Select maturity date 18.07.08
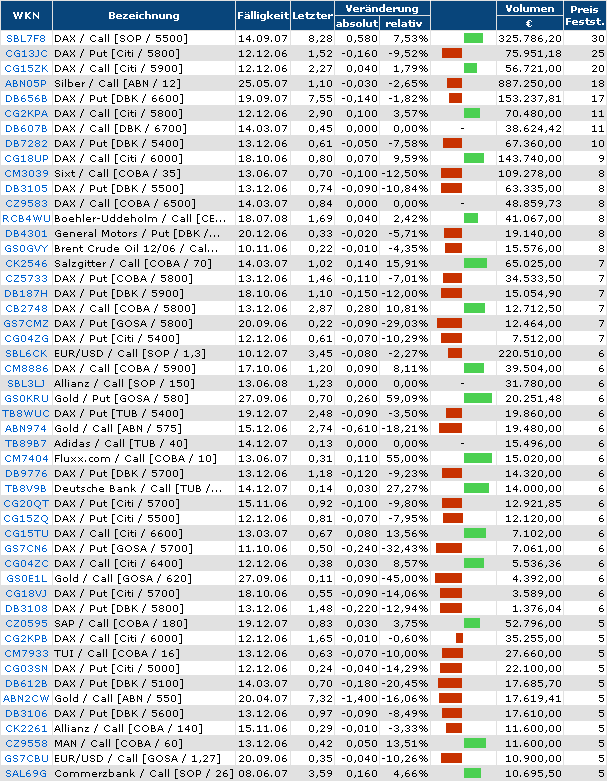Image resolution: width=607 pixels, height=781 pixels. 263,218
